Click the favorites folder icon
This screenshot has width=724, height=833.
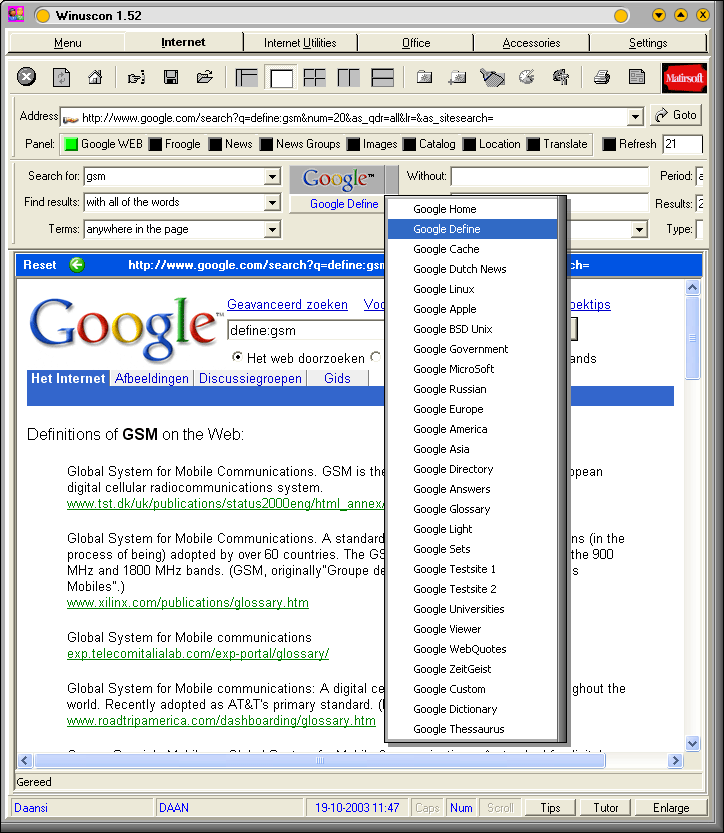pyautogui.click(x=424, y=78)
